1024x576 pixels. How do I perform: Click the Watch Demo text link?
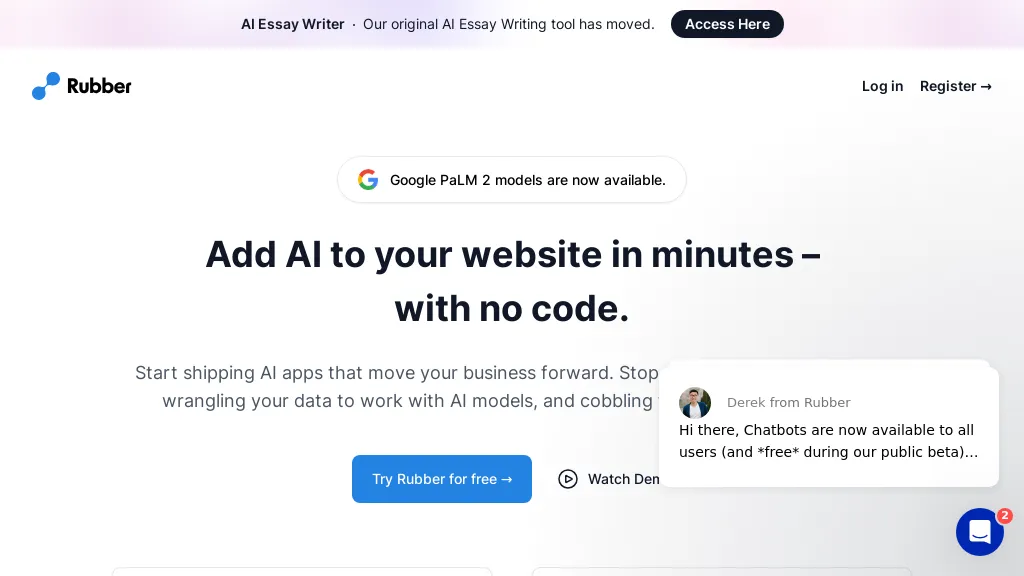[622, 479]
